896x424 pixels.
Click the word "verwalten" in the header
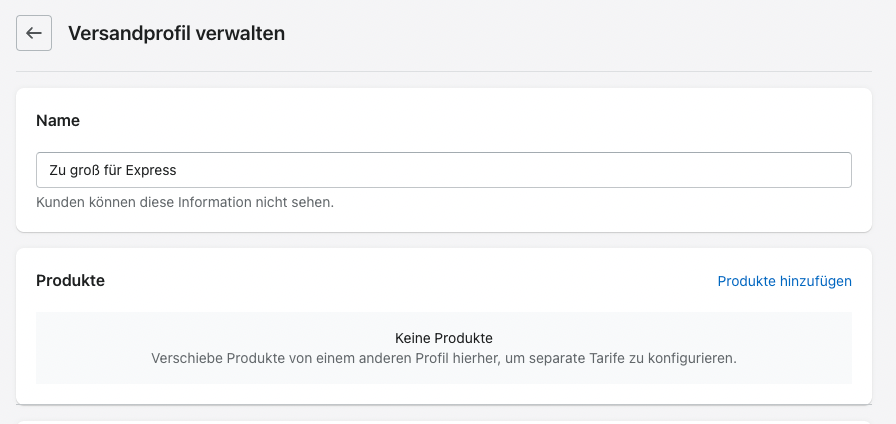point(244,33)
